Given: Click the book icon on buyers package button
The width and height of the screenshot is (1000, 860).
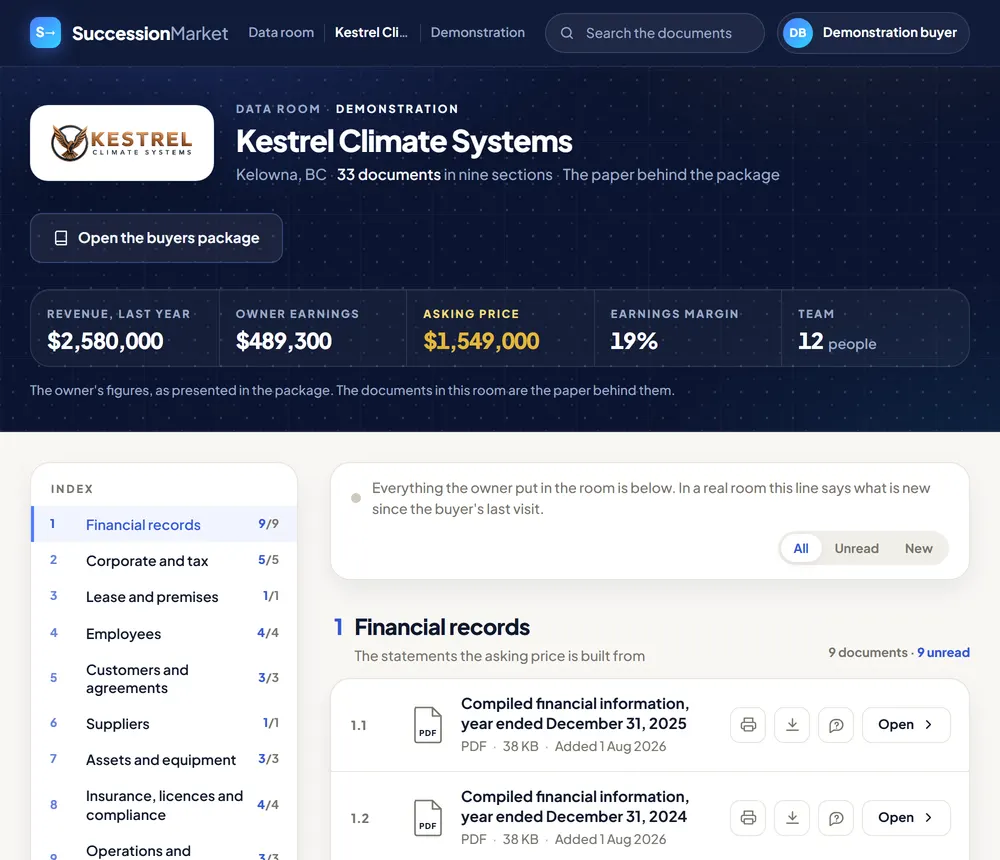Looking at the screenshot, I should [61, 238].
